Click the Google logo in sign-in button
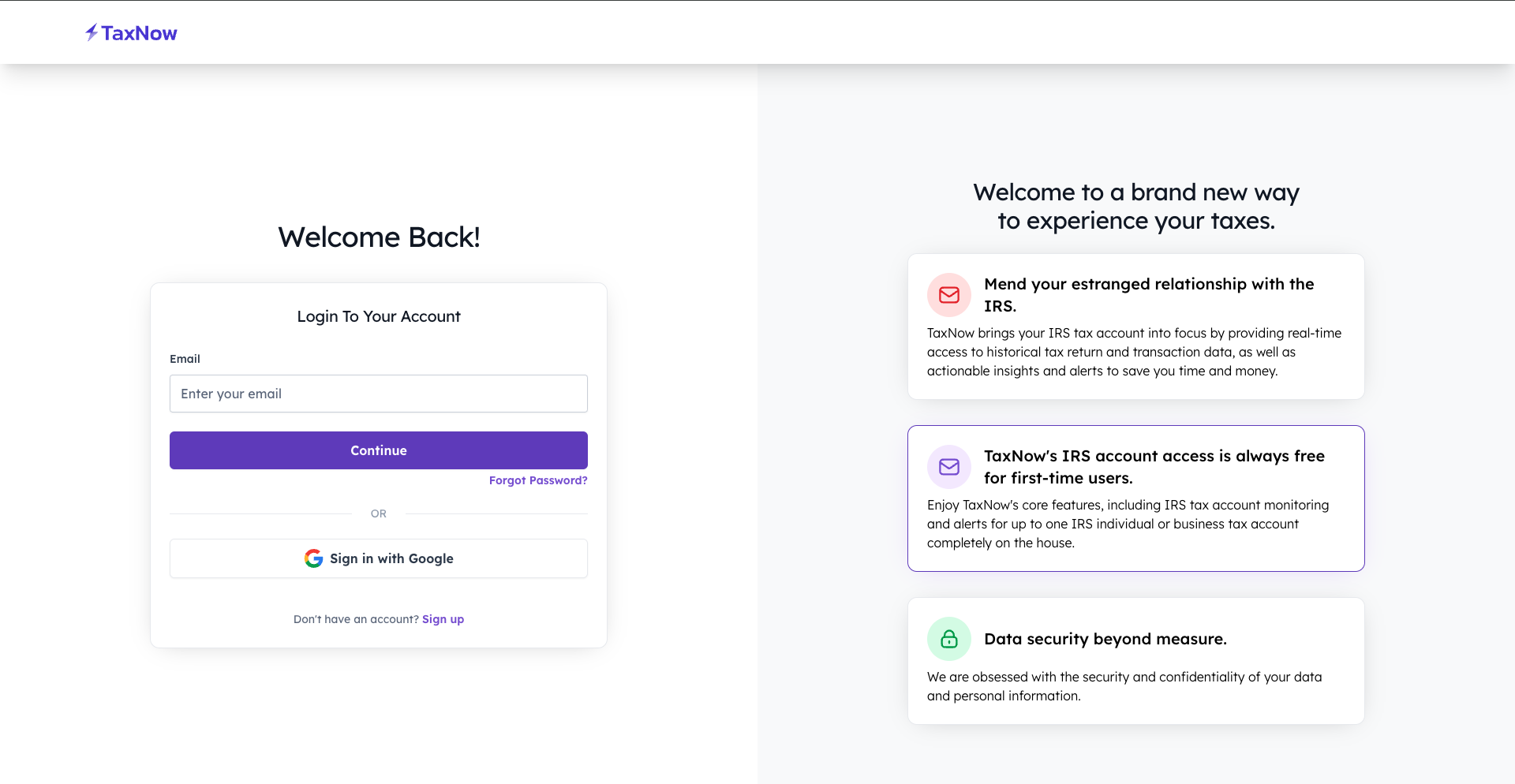This screenshot has height=784, width=1515. [313, 558]
